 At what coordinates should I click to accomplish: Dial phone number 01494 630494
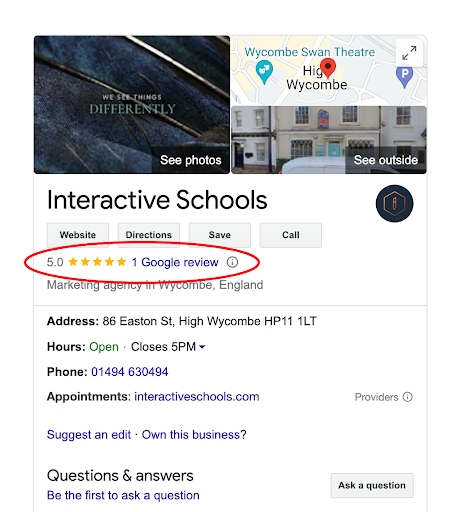[130, 372]
